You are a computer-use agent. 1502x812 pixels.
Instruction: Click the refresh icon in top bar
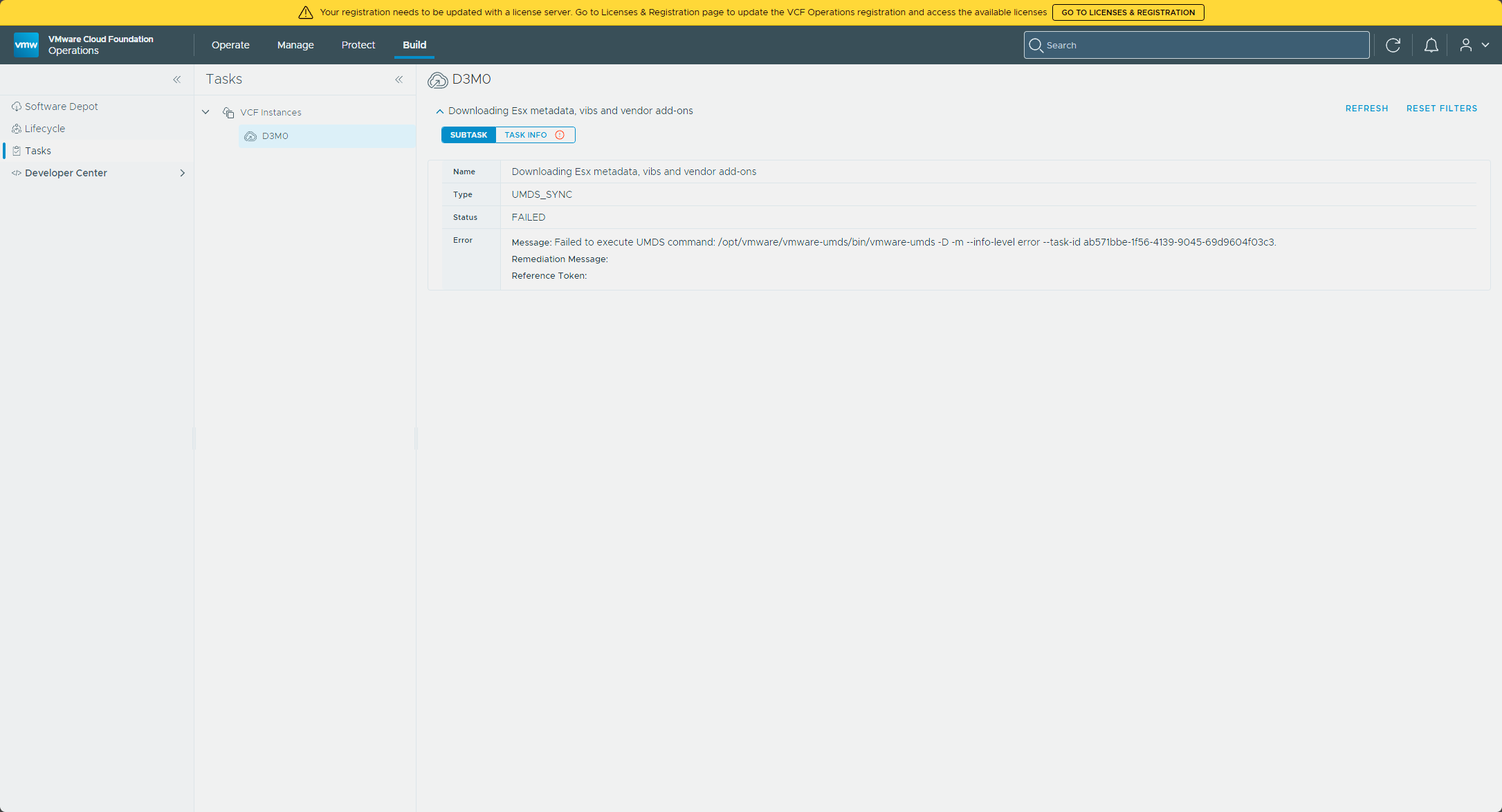coord(1393,45)
